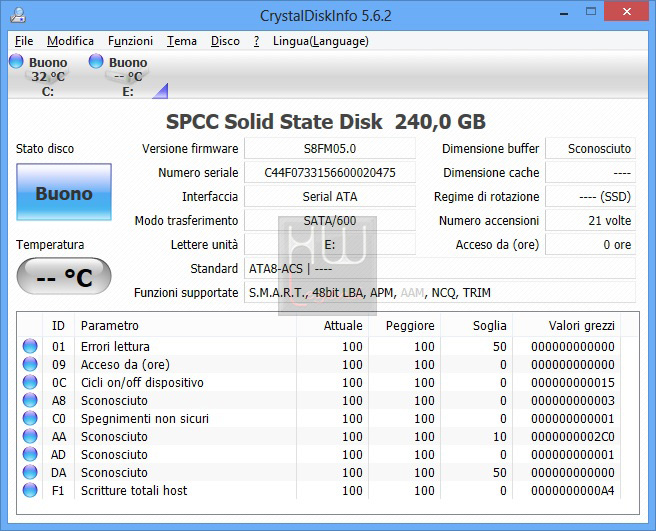Click the -- °C temperature button
656x531 pixels.
[64, 276]
